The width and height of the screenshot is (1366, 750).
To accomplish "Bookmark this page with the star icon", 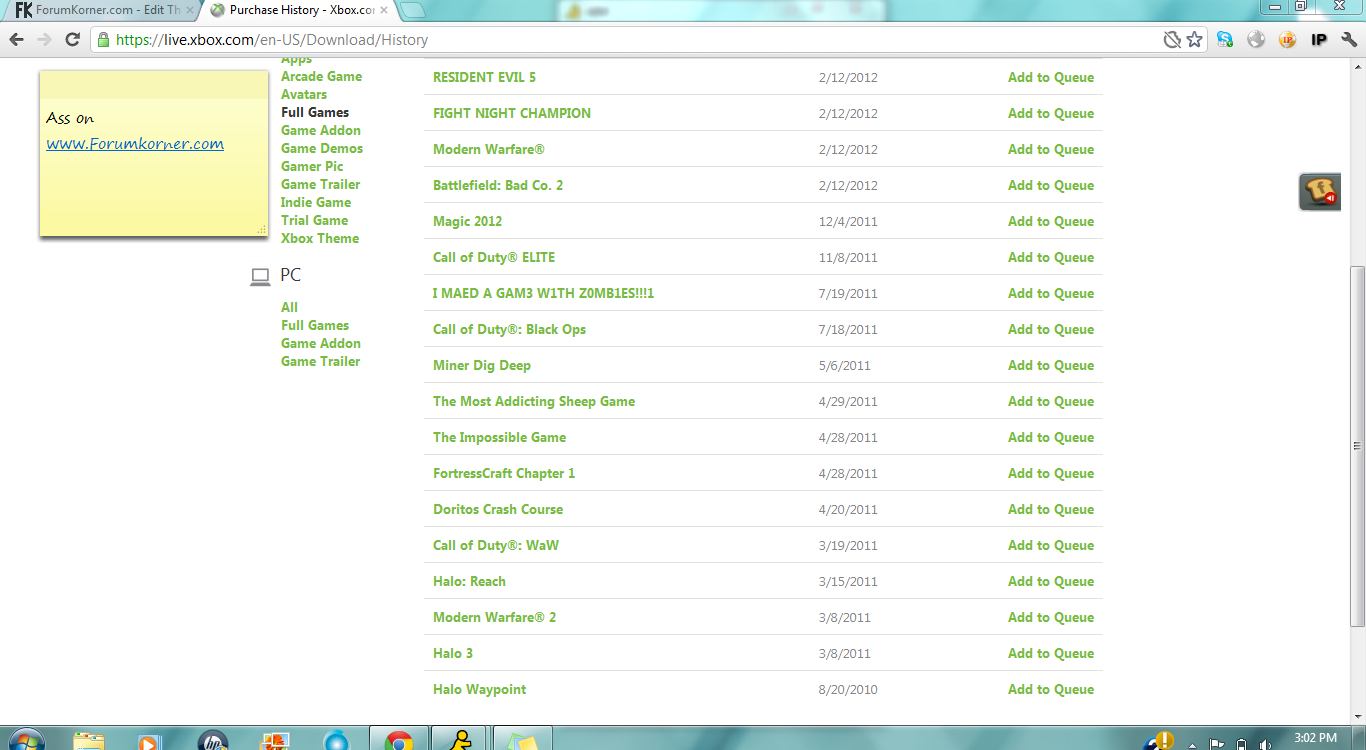I will tap(1194, 40).
